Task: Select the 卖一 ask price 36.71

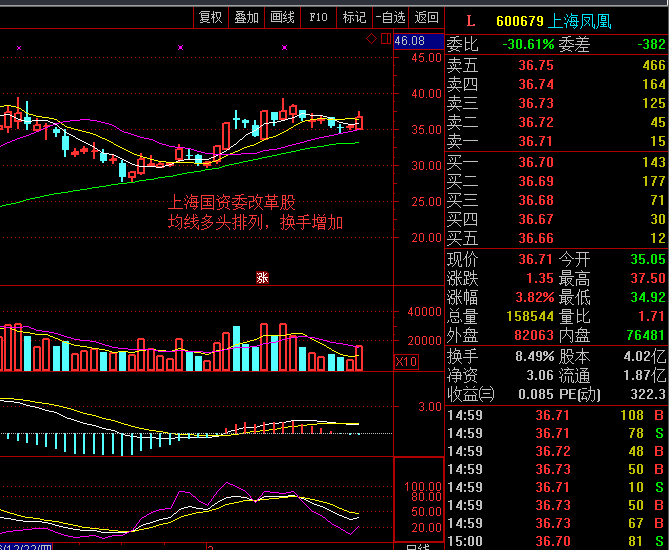Action: [535, 141]
